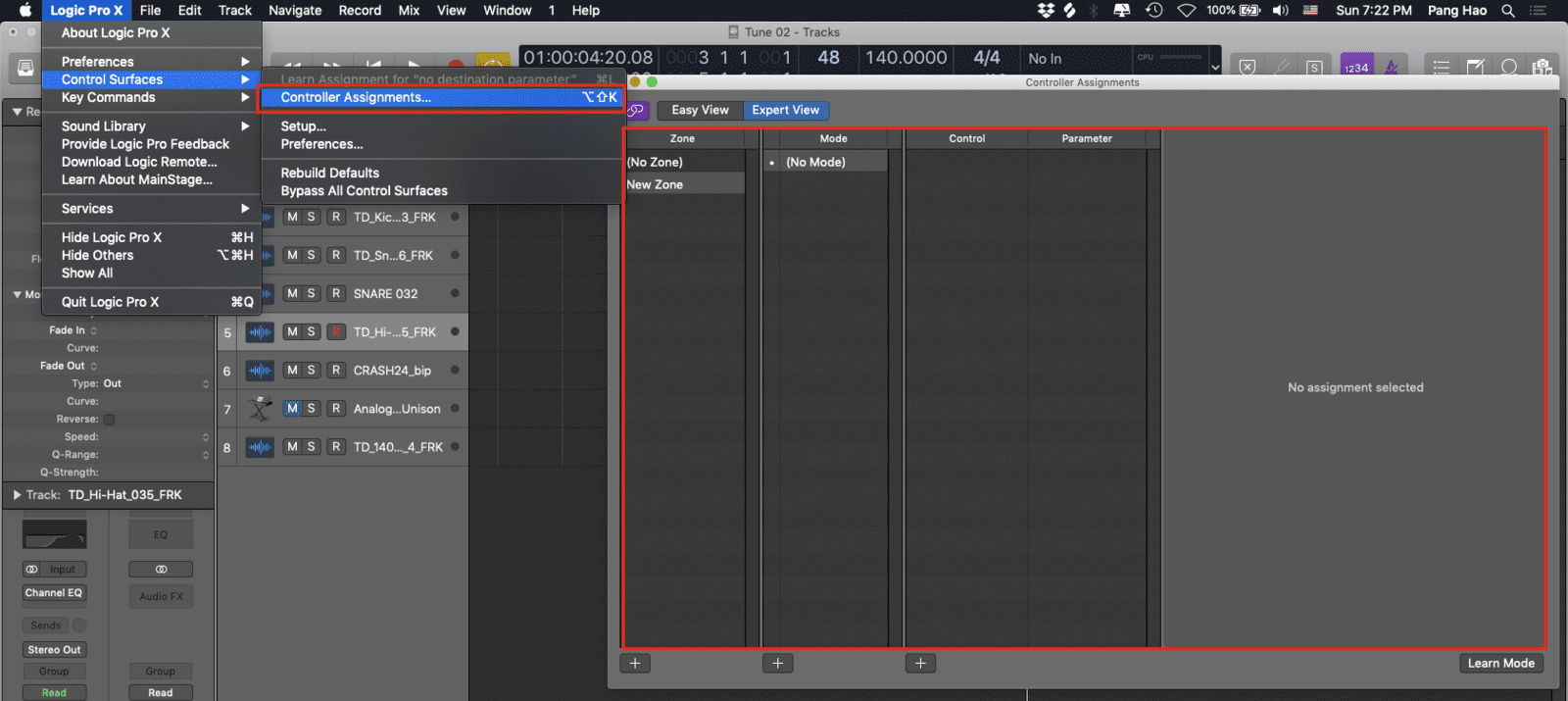
Task: Click the purple link icon beside Easy View
Action: (x=636, y=110)
